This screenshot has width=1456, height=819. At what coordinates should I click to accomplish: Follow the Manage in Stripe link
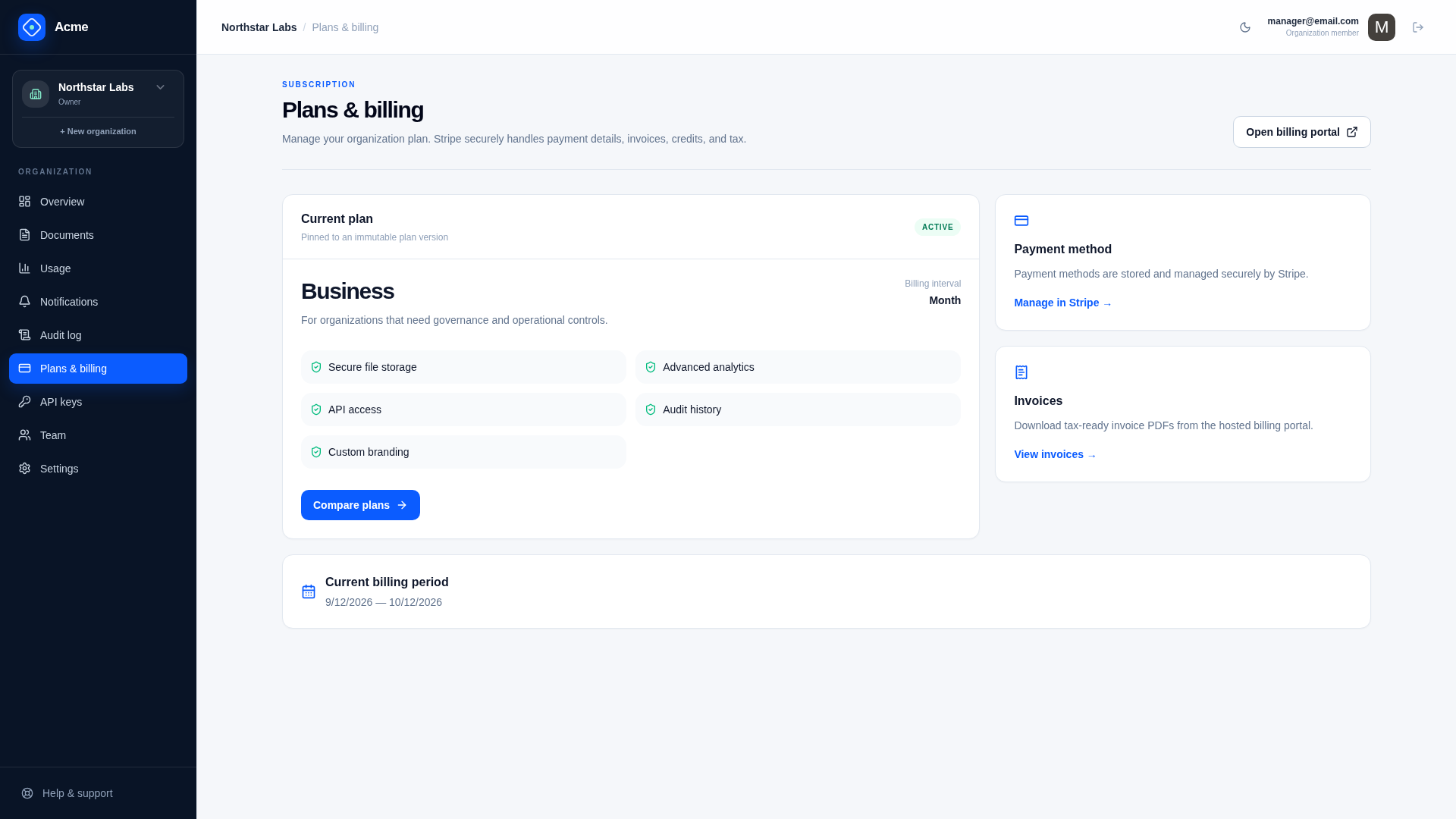click(x=1062, y=303)
